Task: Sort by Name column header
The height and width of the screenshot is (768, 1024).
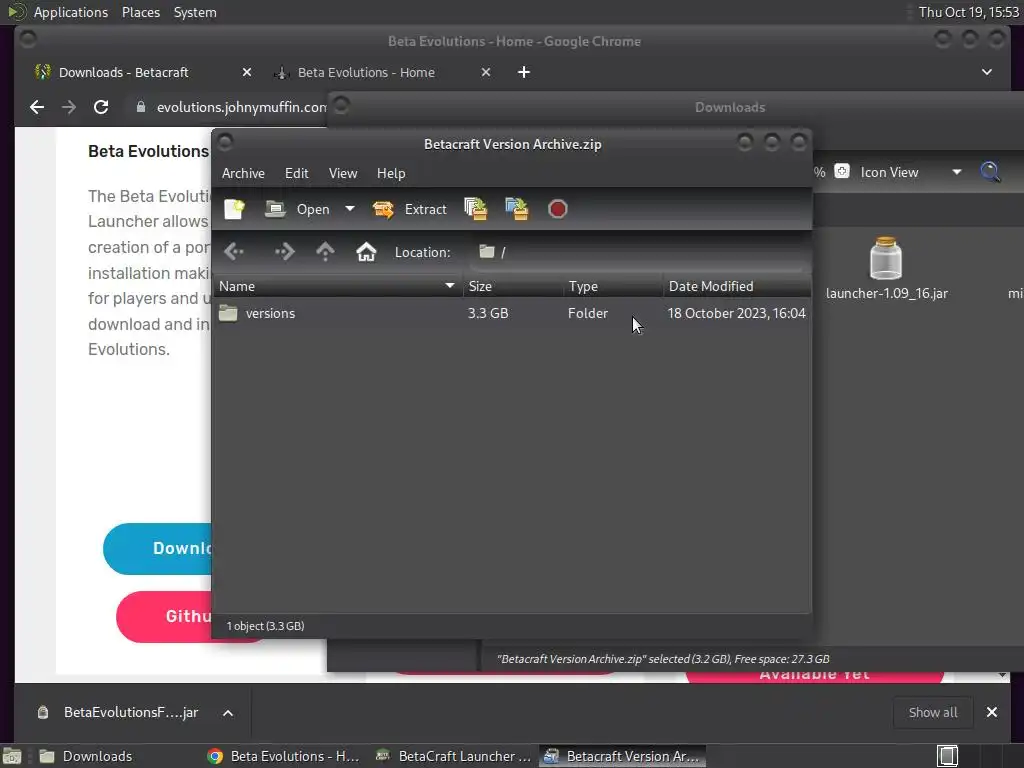Action: tap(337, 286)
